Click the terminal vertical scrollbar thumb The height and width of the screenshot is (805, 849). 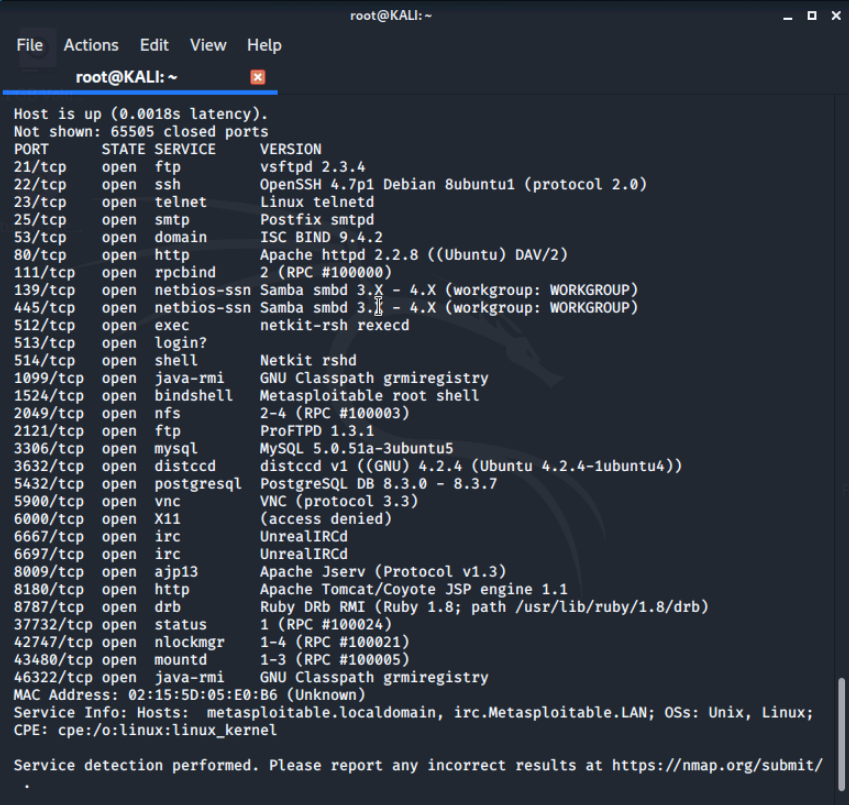click(841, 734)
